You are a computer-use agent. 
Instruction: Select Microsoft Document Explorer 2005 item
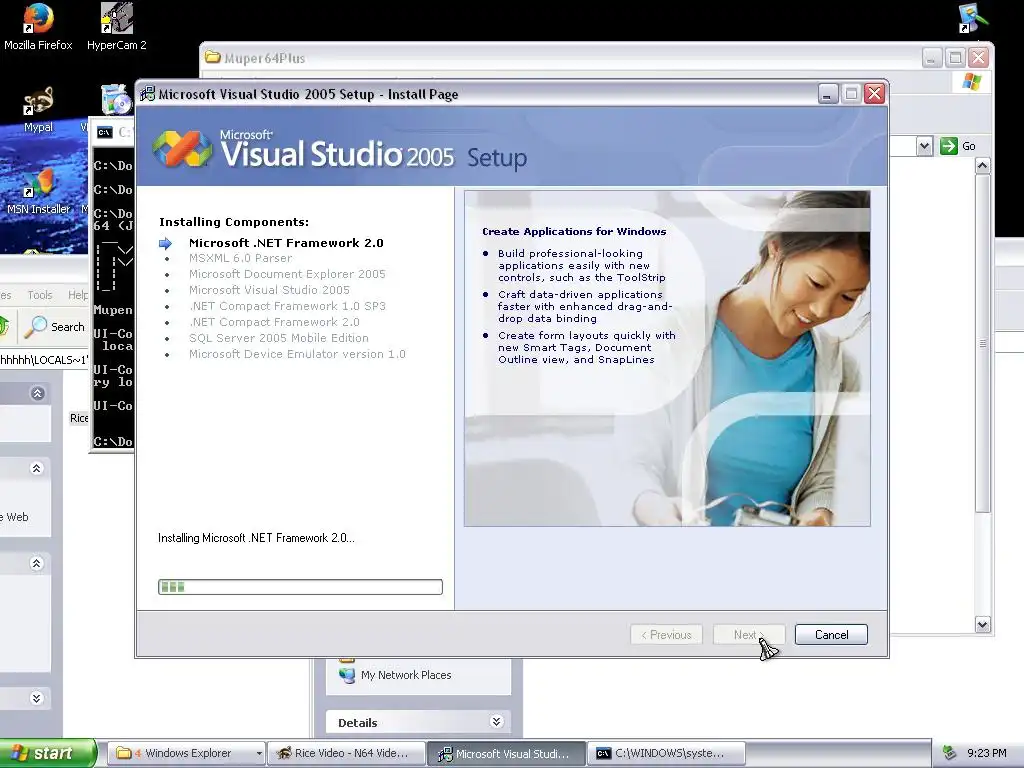tap(287, 274)
